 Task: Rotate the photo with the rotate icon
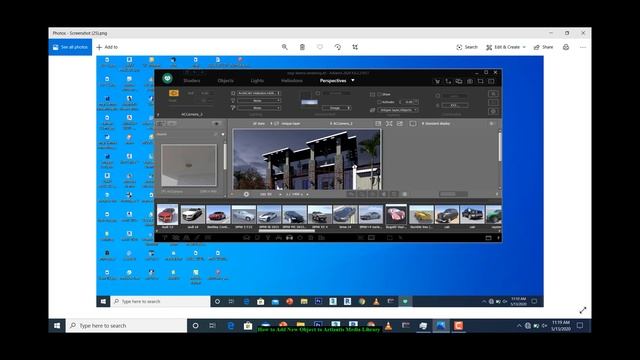pos(338,47)
